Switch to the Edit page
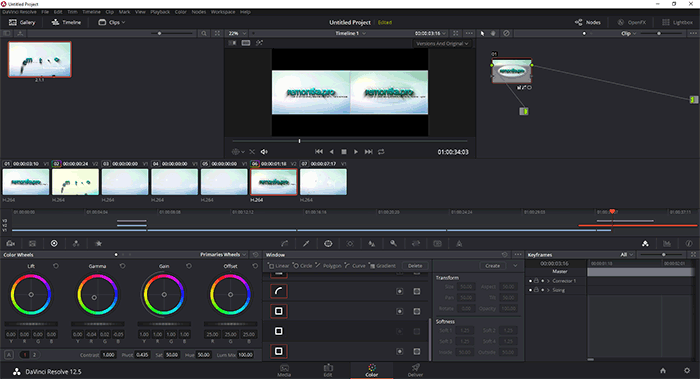This screenshot has height=379, width=700. pos(328,371)
